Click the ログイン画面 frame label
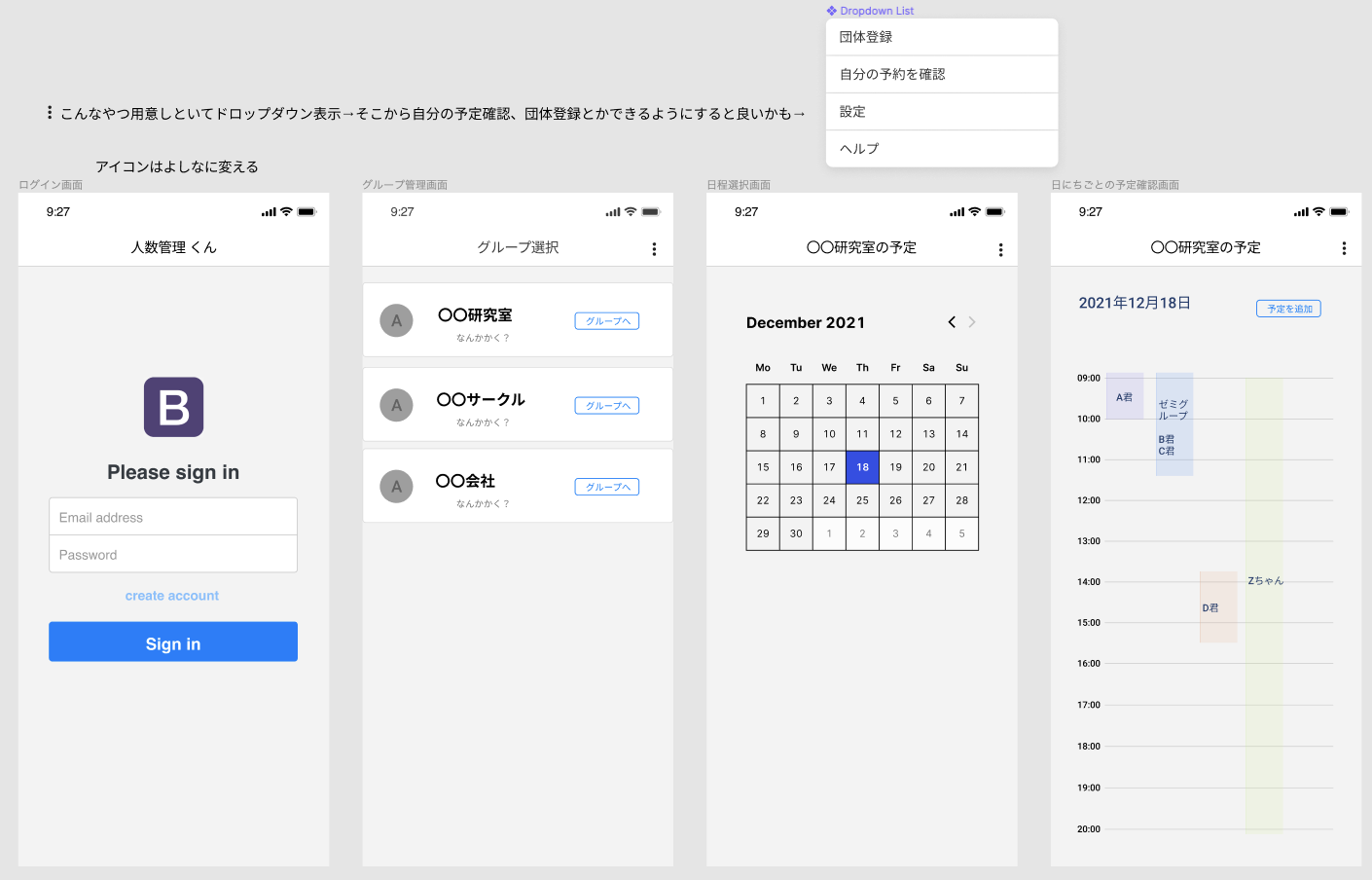1372x880 pixels. click(x=51, y=185)
